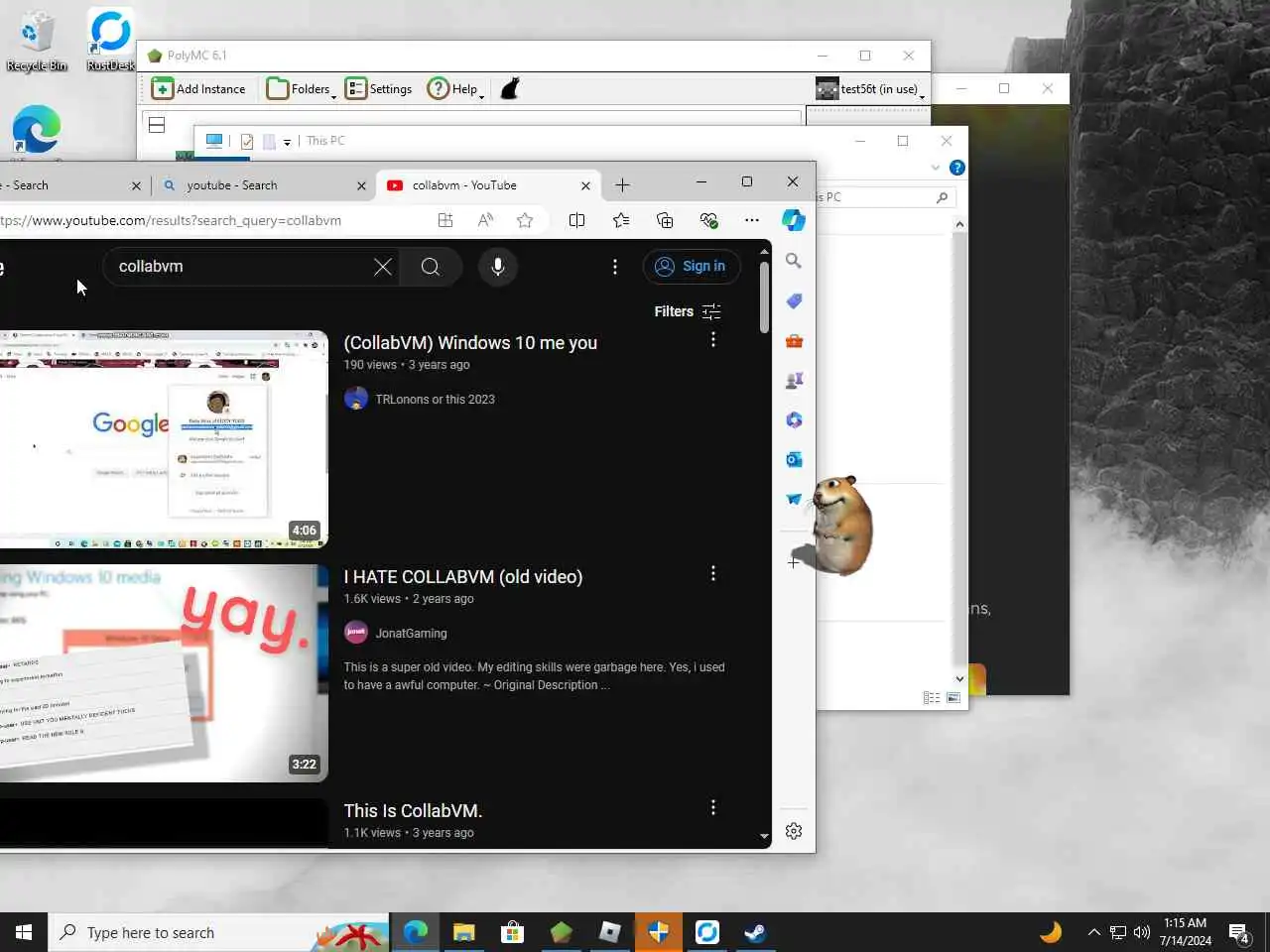Switch to large icons view in This PC
Image resolution: width=1270 pixels, height=952 pixels.
click(953, 698)
